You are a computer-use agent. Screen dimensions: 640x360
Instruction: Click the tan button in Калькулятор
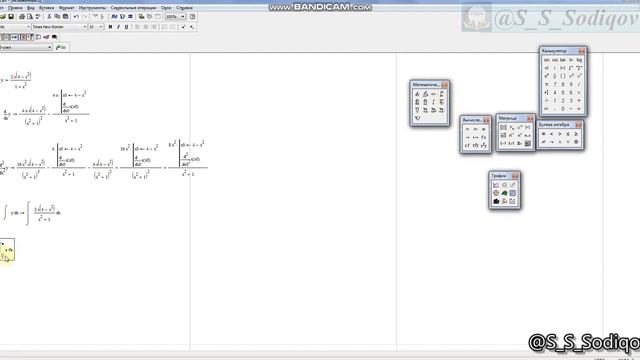(563, 60)
